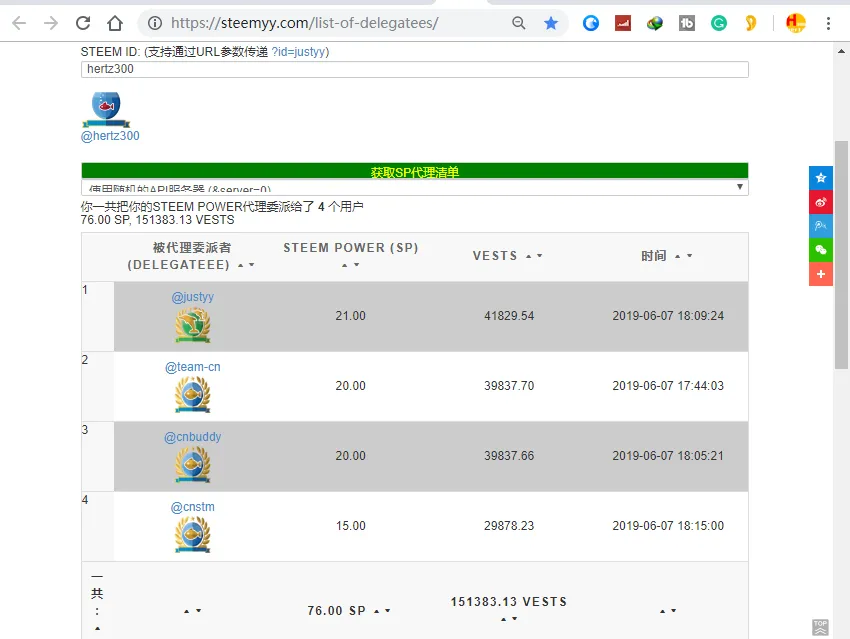Screen dimensions: 850x639
Task: Open the gray tb extension icon
Action: (687, 23)
